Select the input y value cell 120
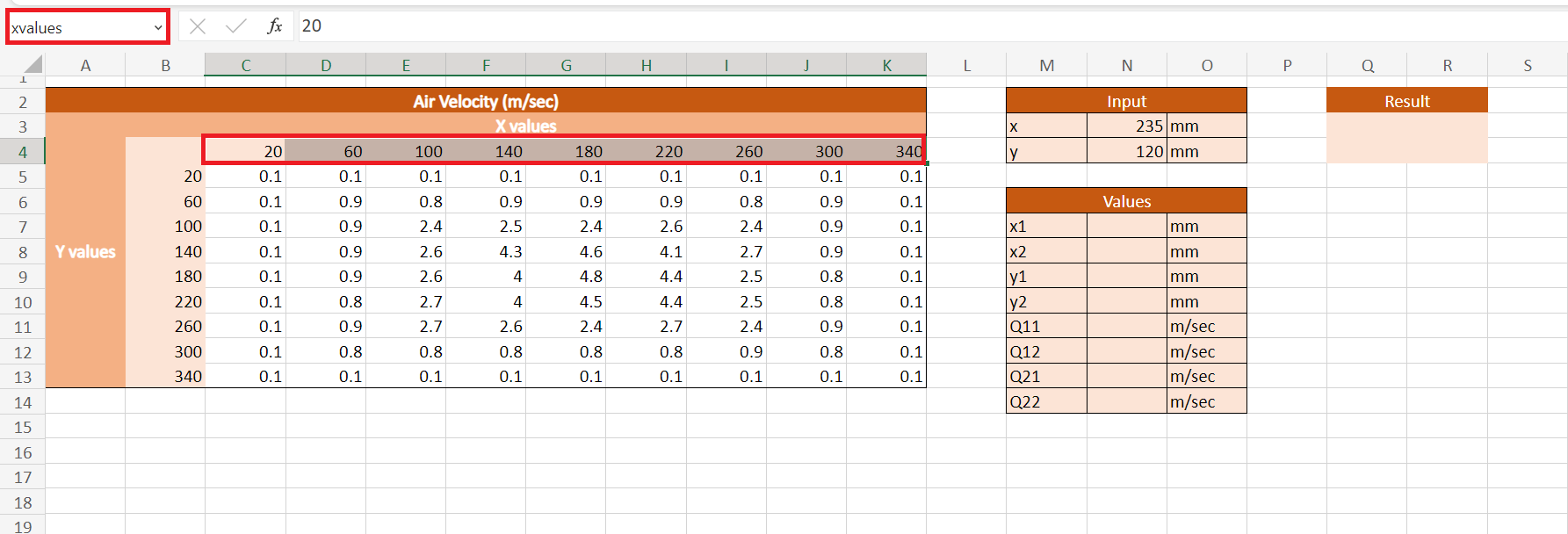 click(x=1126, y=152)
